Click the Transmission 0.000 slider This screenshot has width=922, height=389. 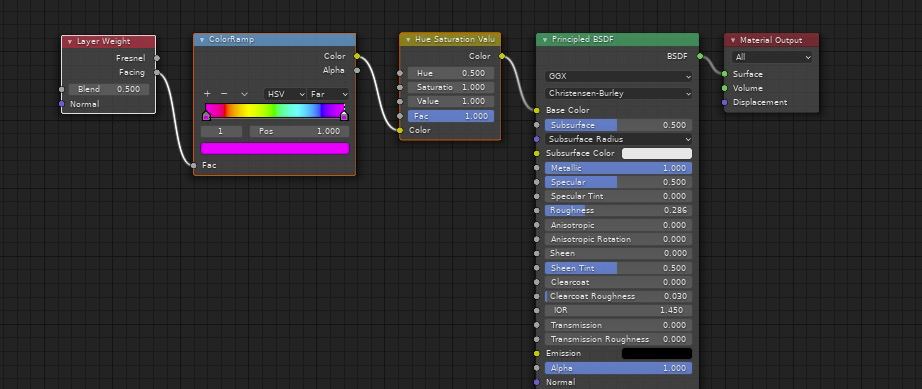(619, 325)
